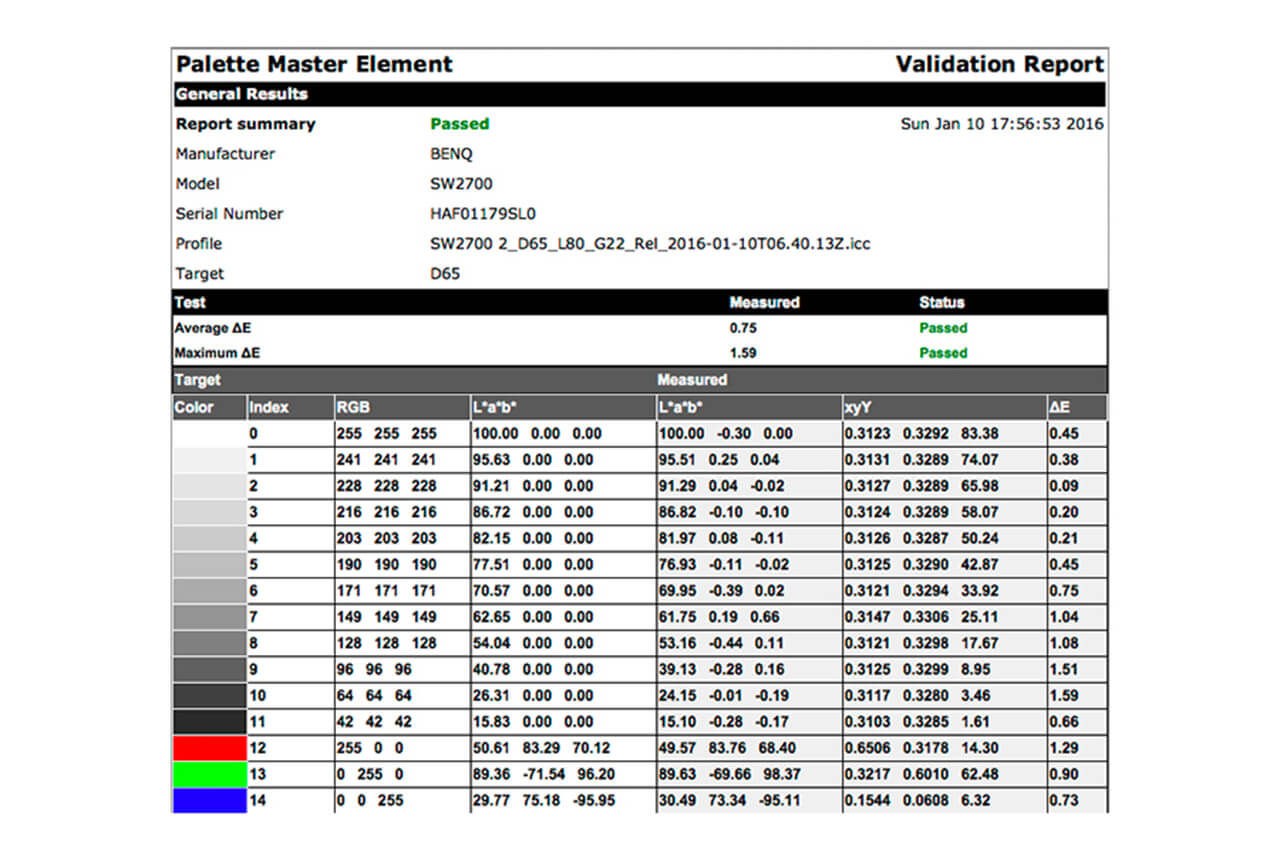Viewport: 1280px width, 860px height.
Task: Click the General Results section bar
Action: (x=640, y=94)
